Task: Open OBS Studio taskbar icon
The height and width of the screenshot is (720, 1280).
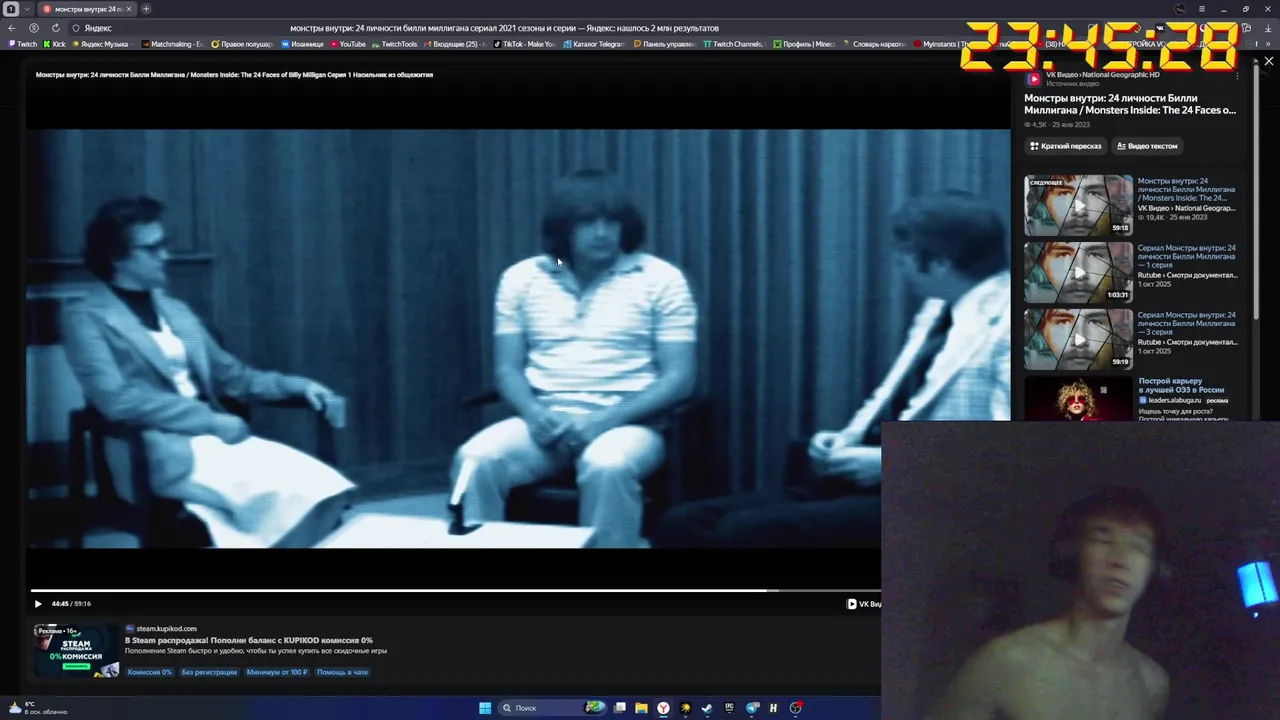Action: pos(796,708)
